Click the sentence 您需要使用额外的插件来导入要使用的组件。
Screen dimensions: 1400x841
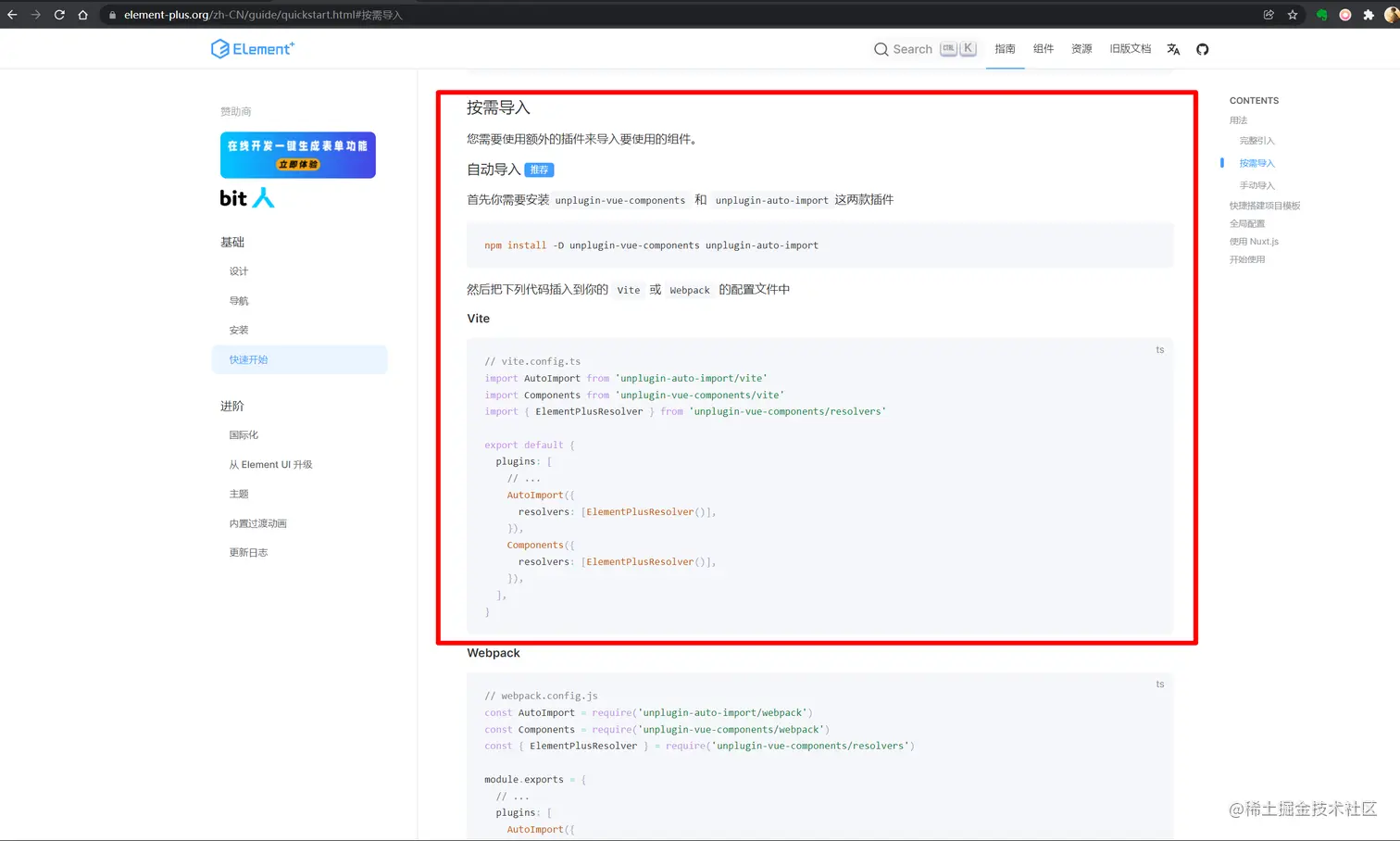tap(584, 139)
